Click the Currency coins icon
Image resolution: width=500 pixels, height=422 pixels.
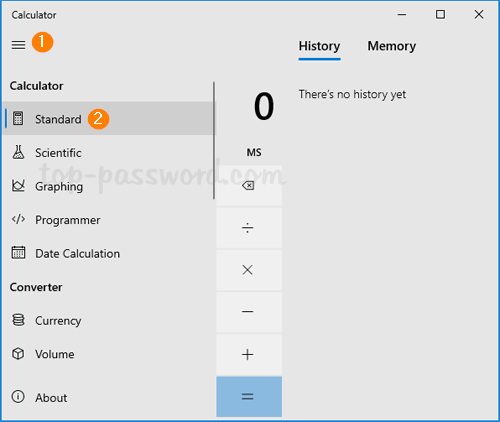(x=18, y=320)
